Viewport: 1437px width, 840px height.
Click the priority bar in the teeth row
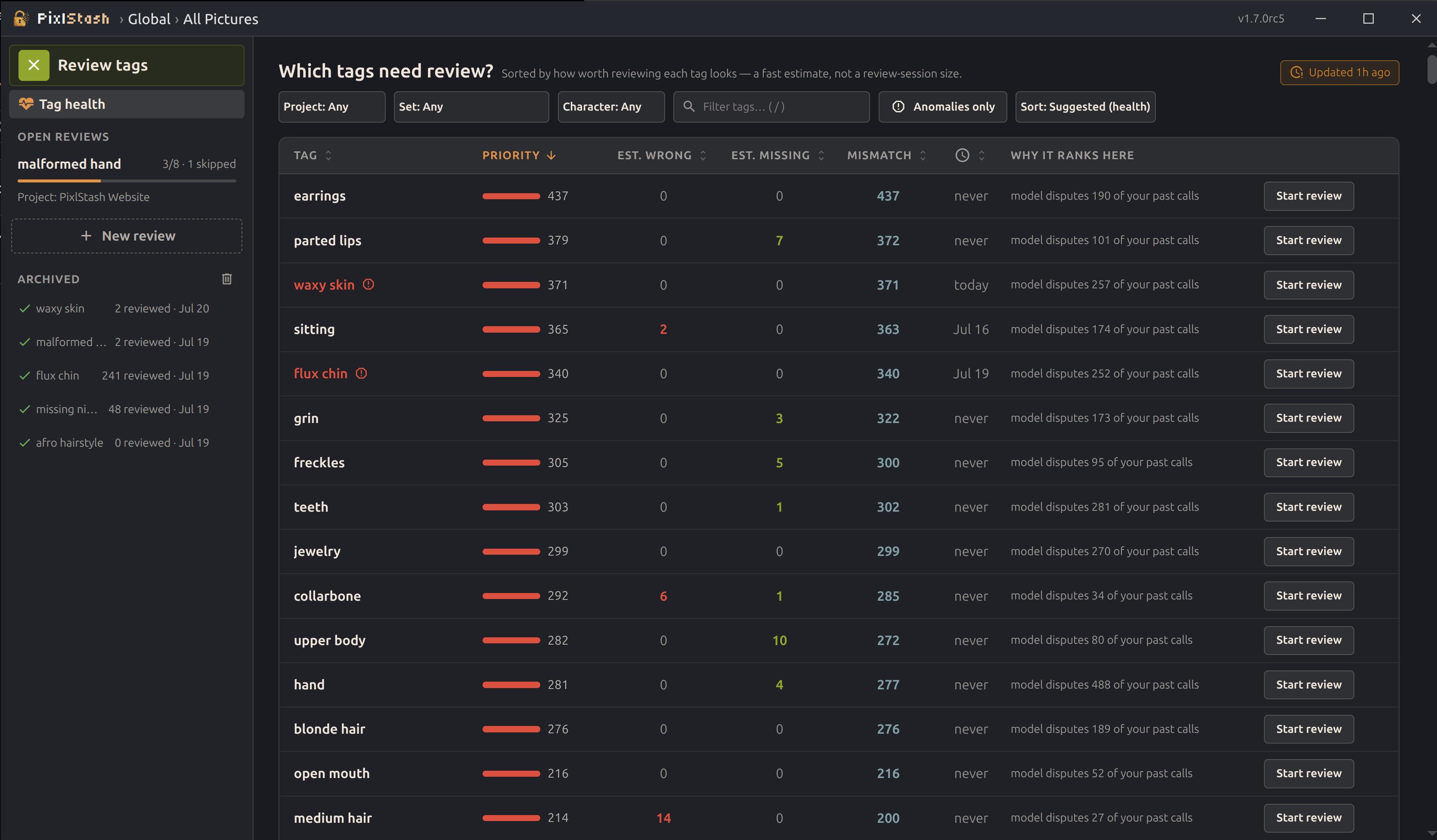(511, 507)
